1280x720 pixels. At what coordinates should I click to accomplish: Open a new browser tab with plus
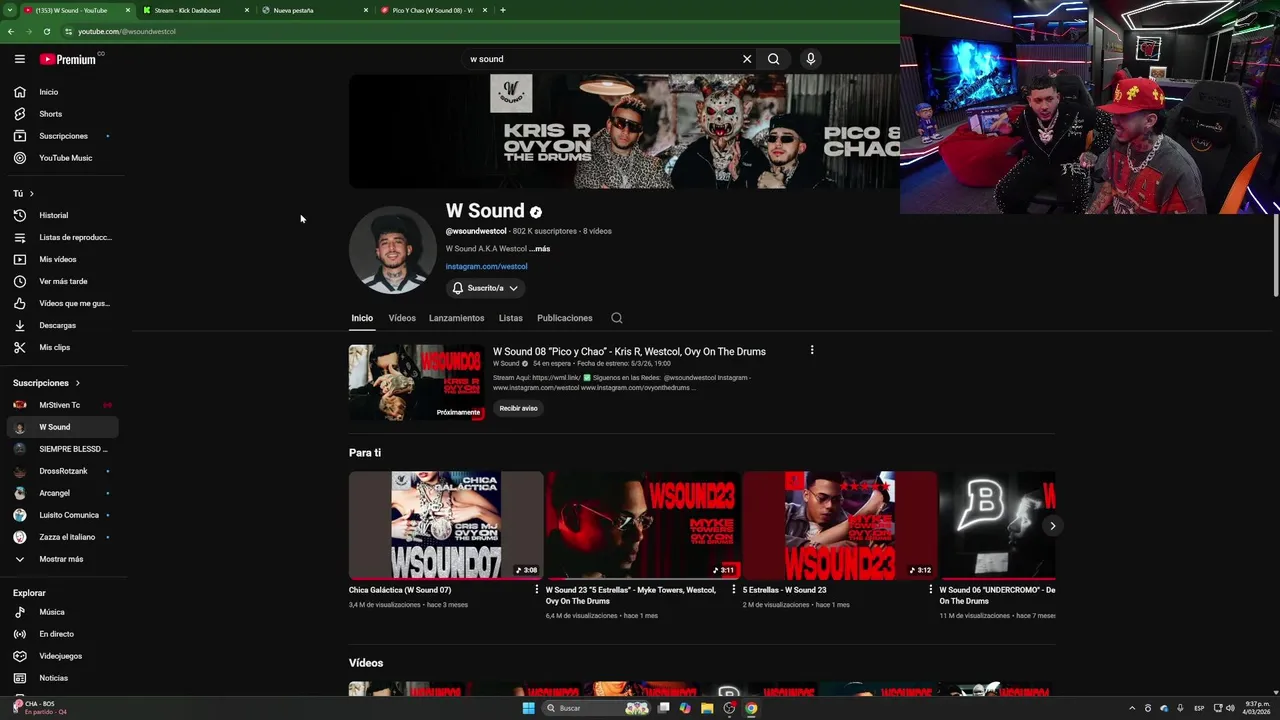[502, 10]
